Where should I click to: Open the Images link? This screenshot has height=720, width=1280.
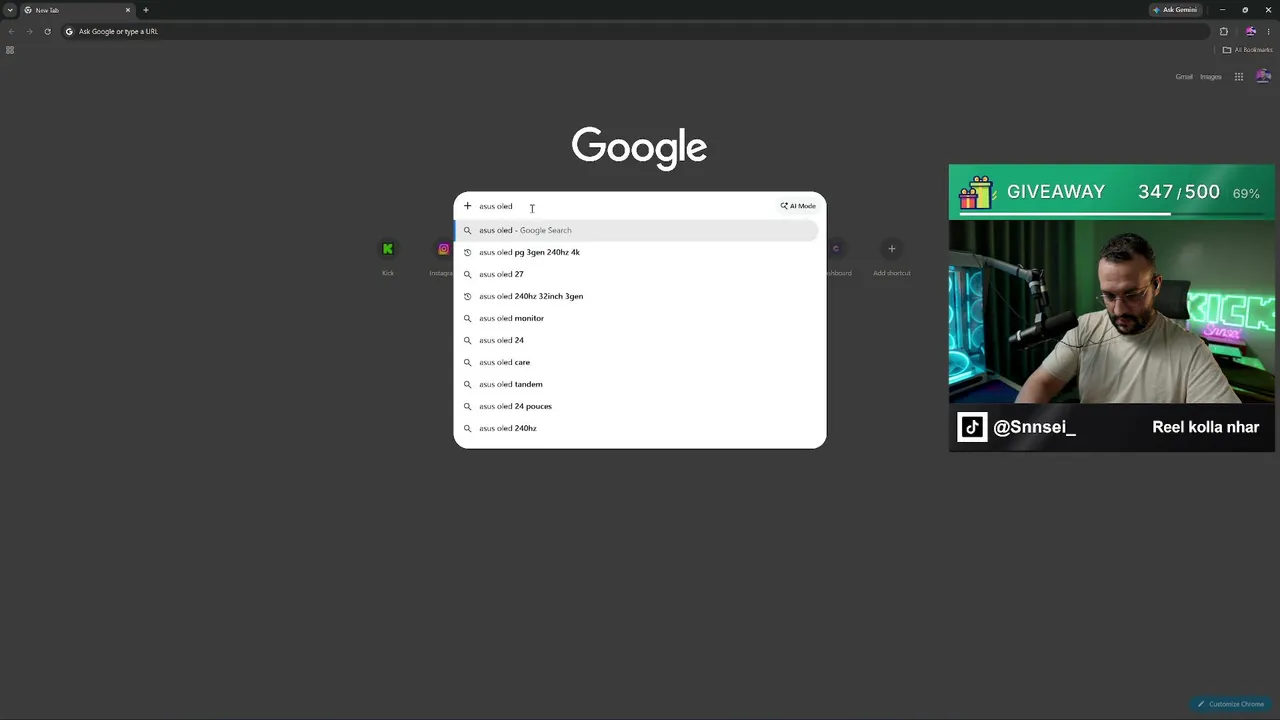click(1211, 77)
